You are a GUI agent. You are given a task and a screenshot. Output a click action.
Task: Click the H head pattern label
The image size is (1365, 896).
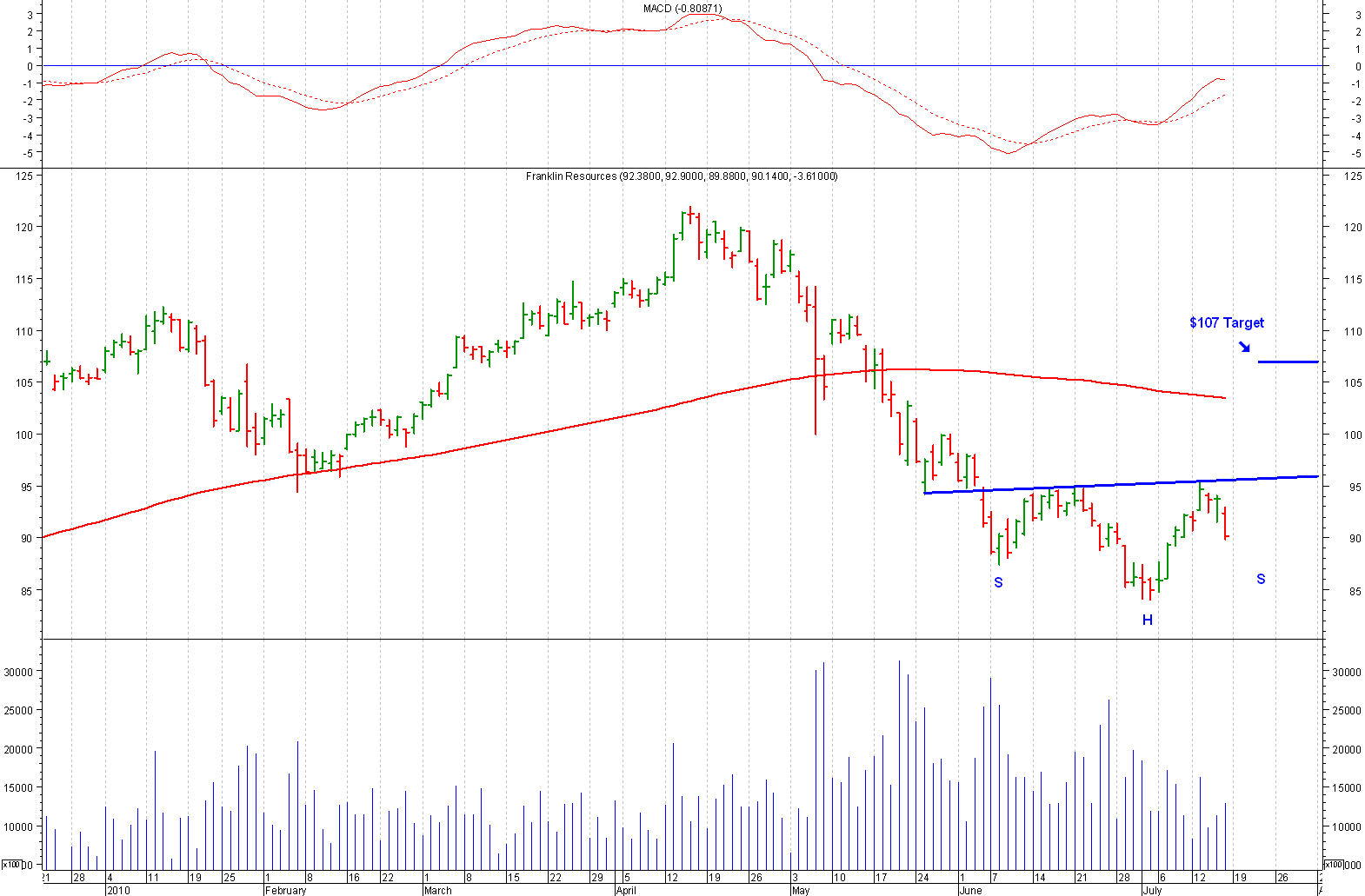click(1147, 620)
